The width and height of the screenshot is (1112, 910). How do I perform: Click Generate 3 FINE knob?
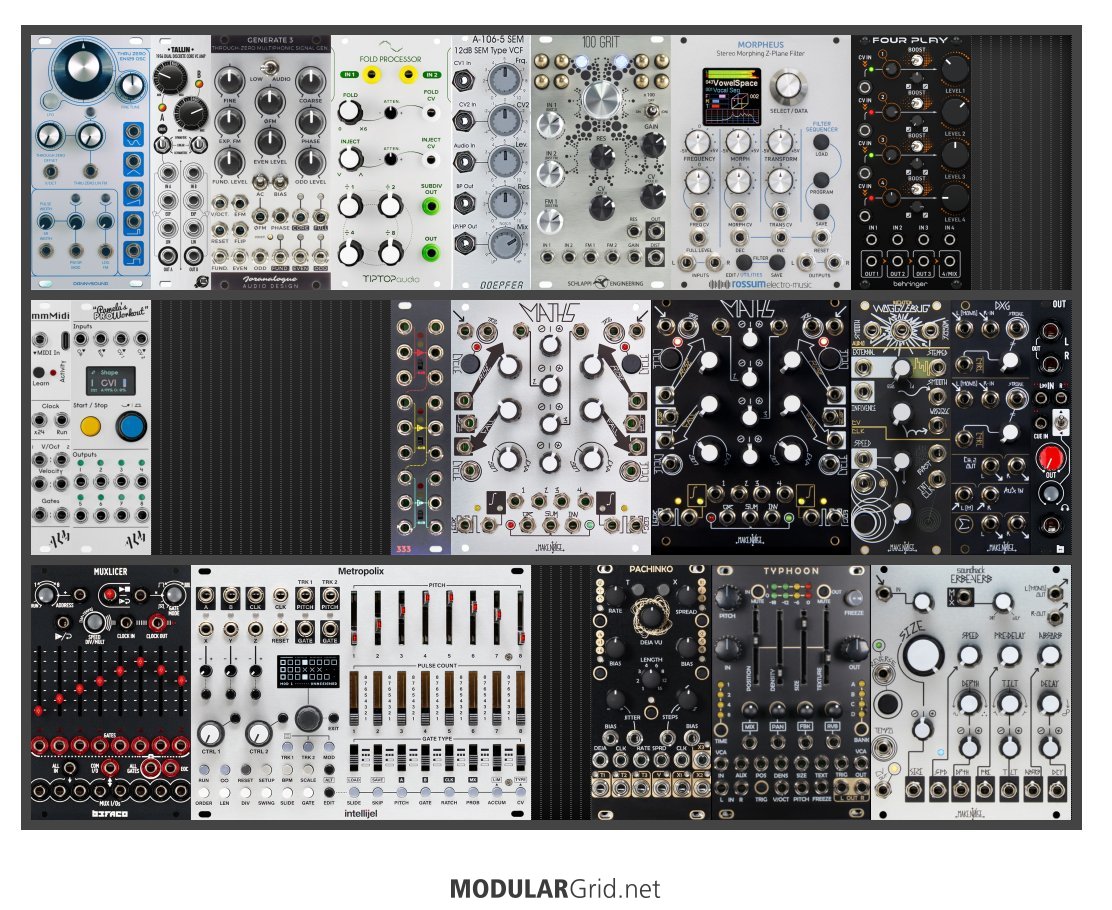click(x=229, y=80)
